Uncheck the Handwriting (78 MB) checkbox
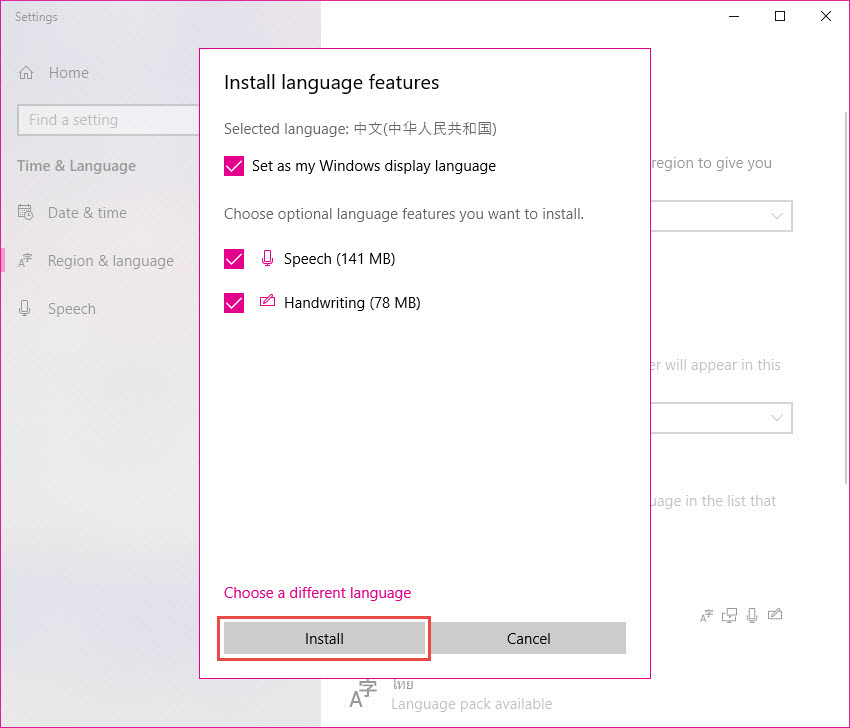Image resolution: width=850 pixels, height=728 pixels. click(x=234, y=303)
